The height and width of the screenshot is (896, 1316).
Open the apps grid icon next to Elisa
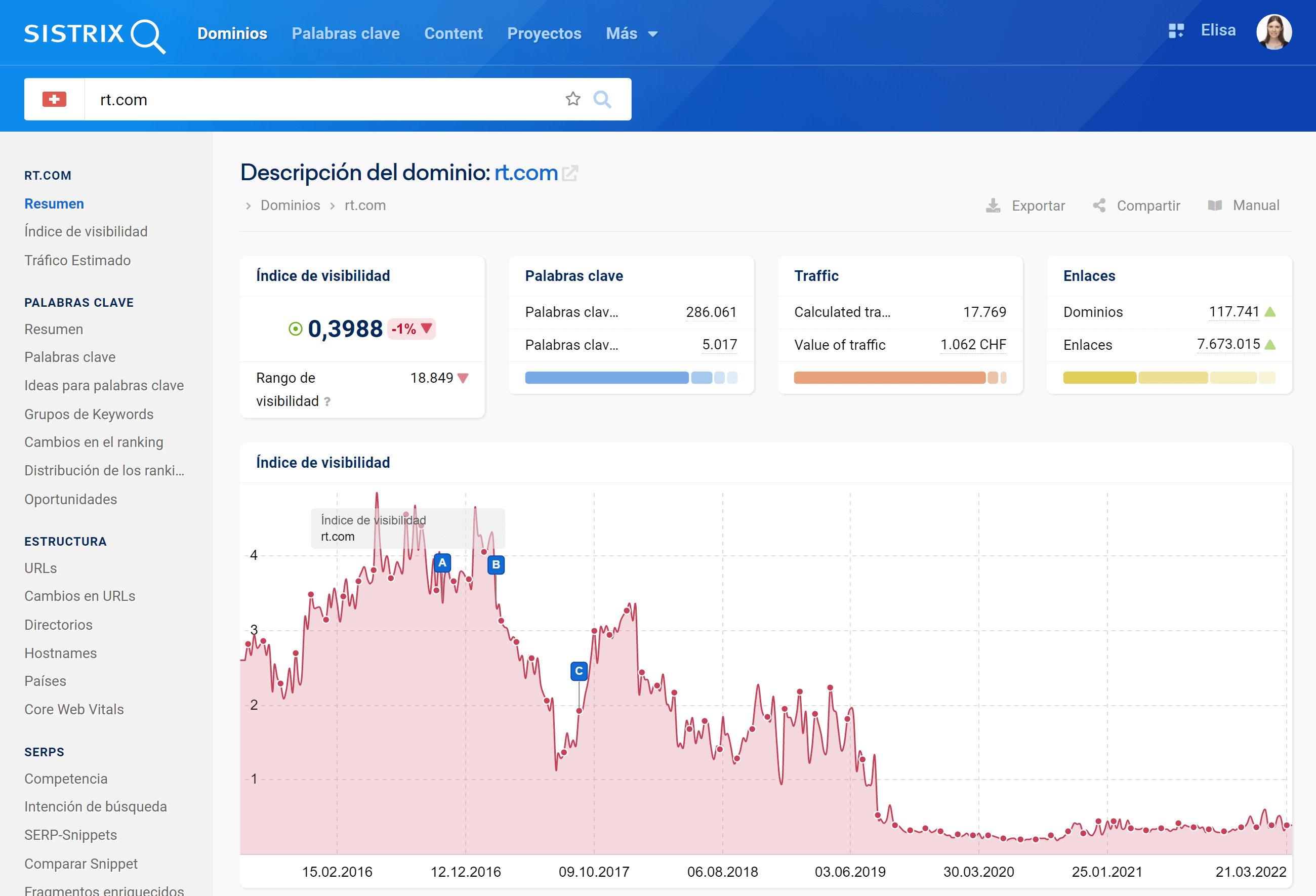tap(1176, 30)
